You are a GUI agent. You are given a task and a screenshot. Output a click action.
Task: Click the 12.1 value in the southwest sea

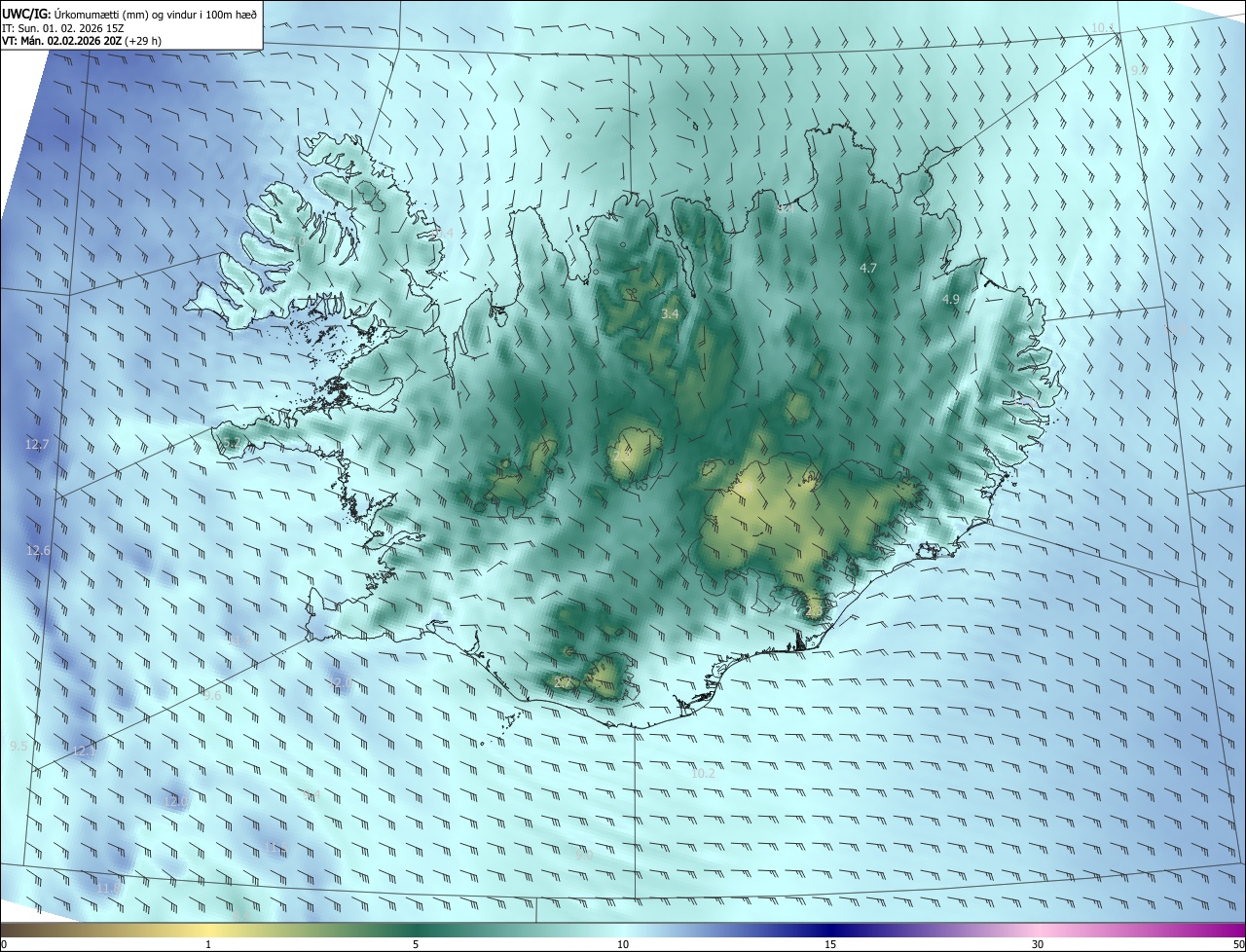point(85,751)
